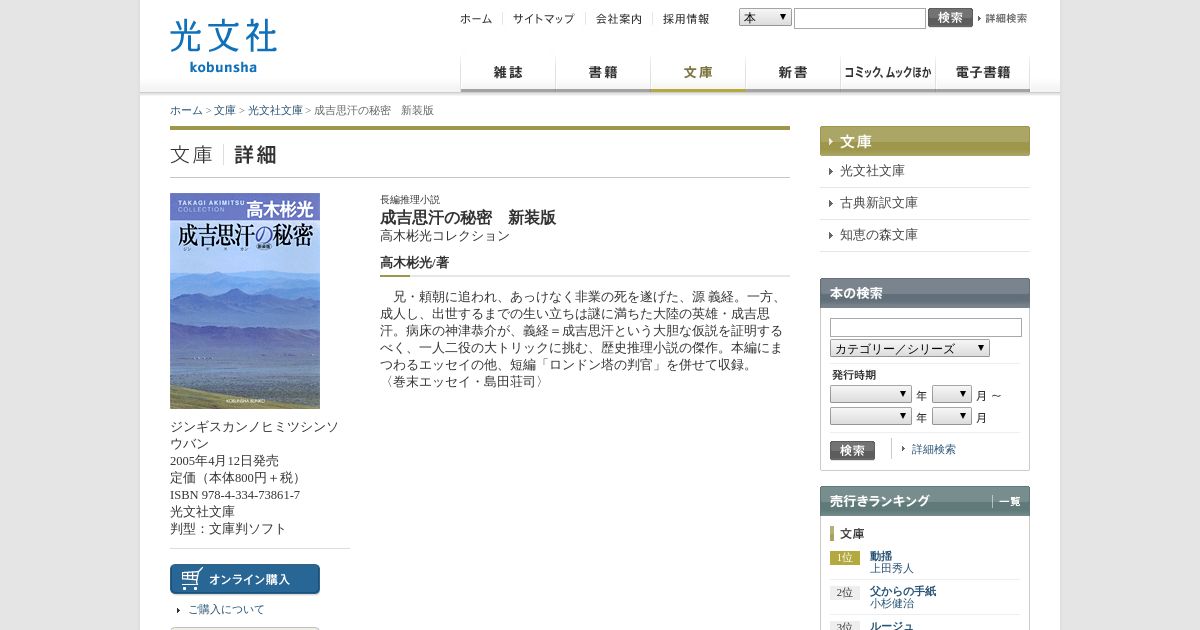1200x630 pixels.
Task: Click the 検索 button in 本の検索 panel
Action: click(x=852, y=450)
